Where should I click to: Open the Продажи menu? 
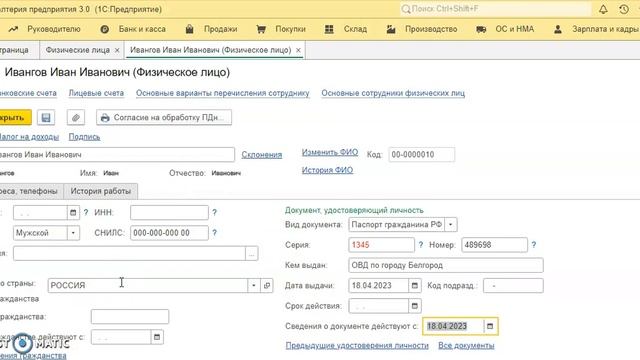pos(220,29)
